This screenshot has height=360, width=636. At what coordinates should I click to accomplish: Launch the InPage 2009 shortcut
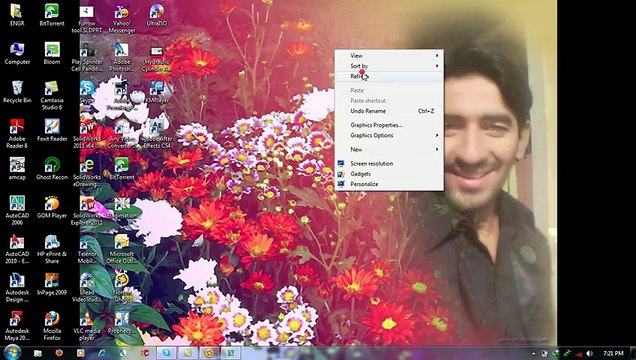click(52, 285)
